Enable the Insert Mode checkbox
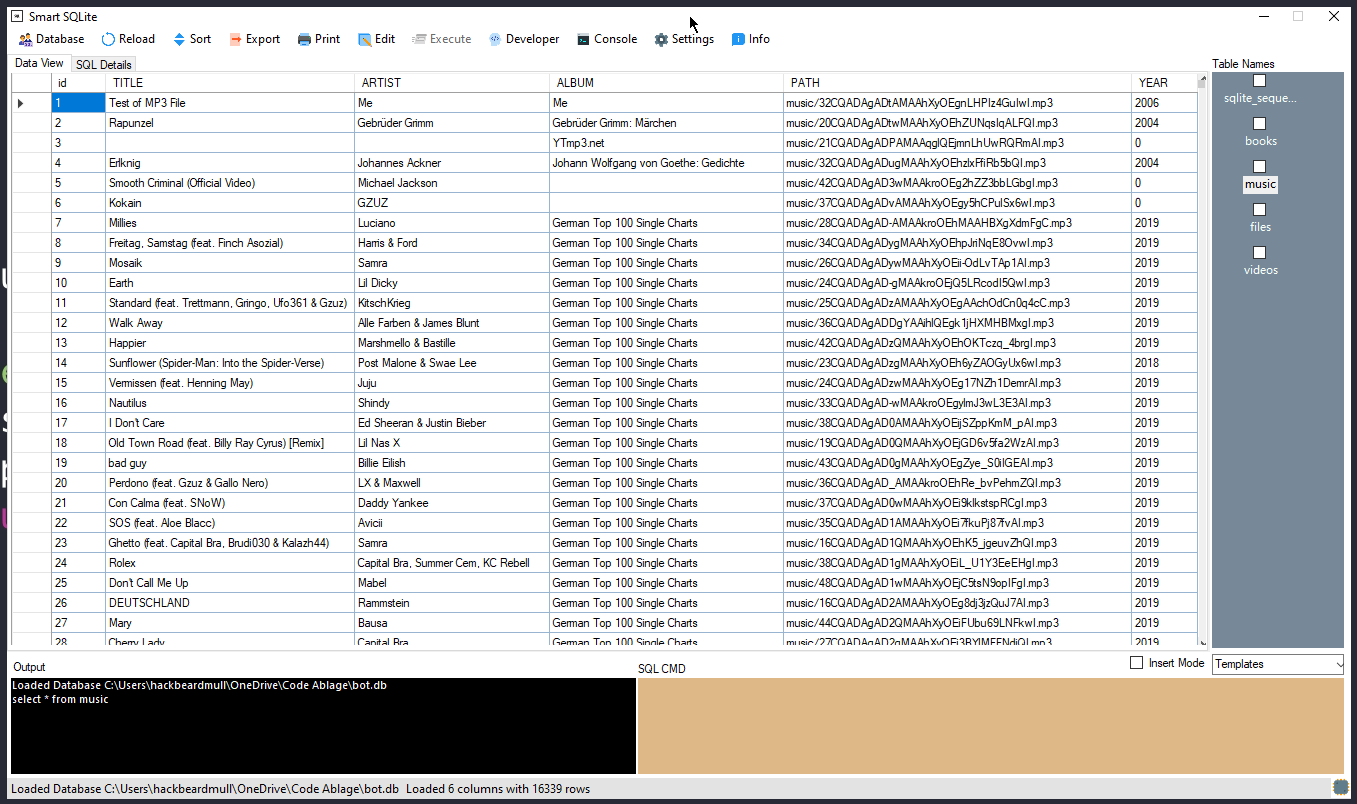Screen dimensions: 1357x804 click(x=1136, y=662)
